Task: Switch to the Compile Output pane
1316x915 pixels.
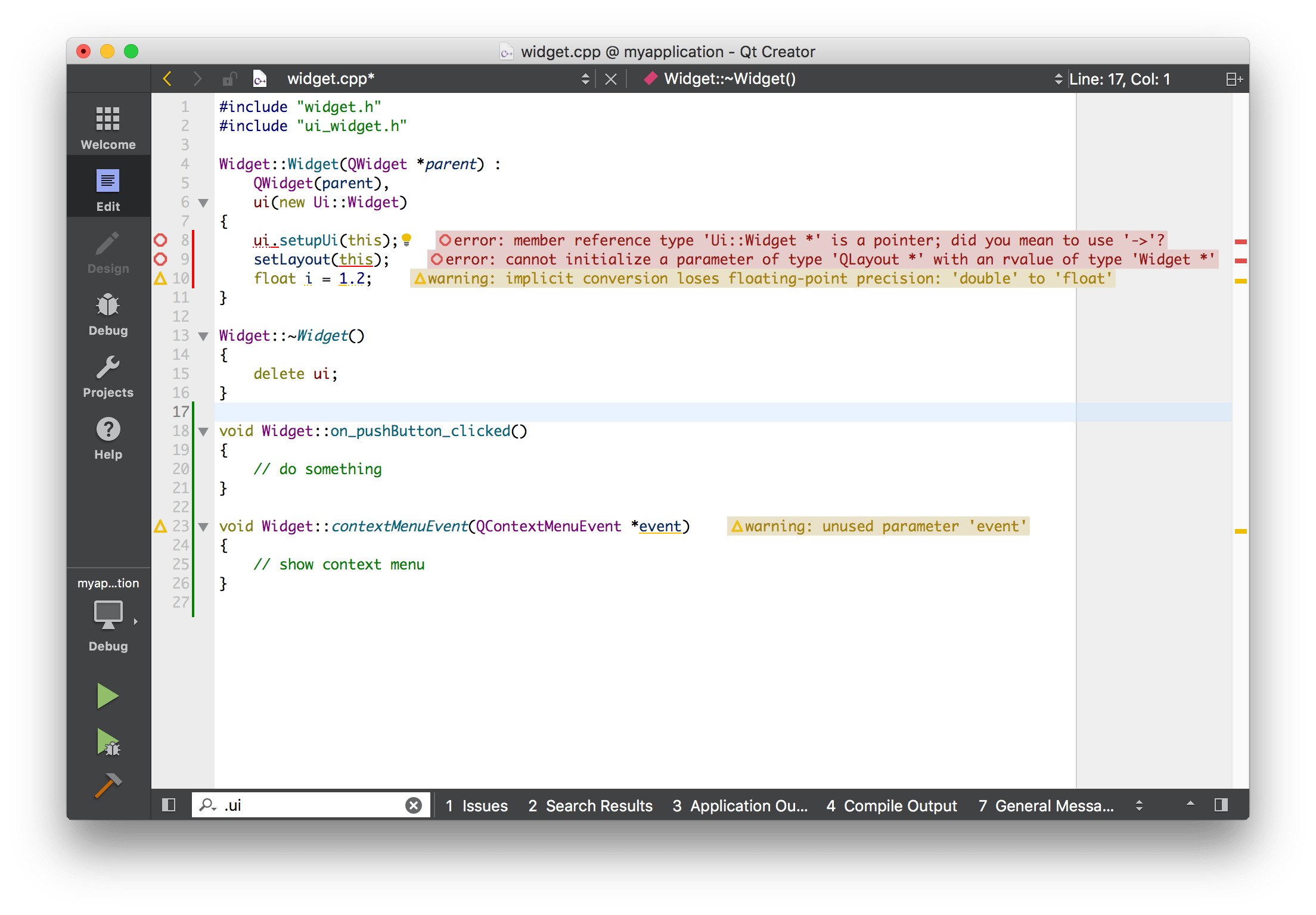Action: point(891,805)
